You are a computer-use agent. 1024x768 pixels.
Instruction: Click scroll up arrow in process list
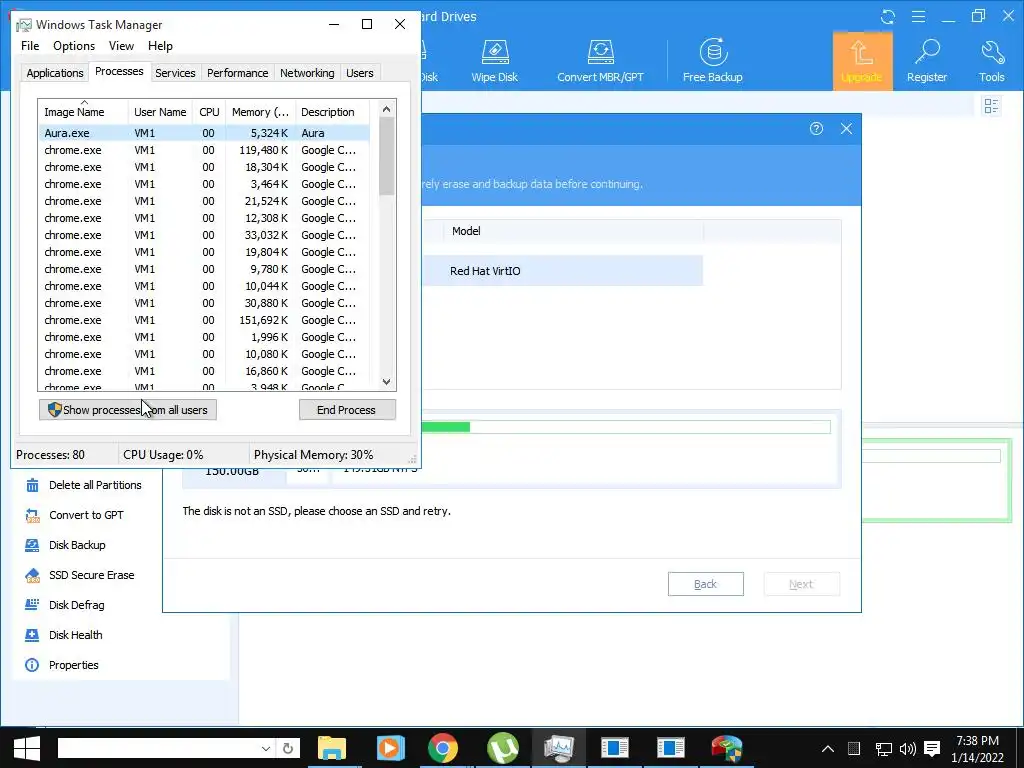pyautogui.click(x=387, y=110)
